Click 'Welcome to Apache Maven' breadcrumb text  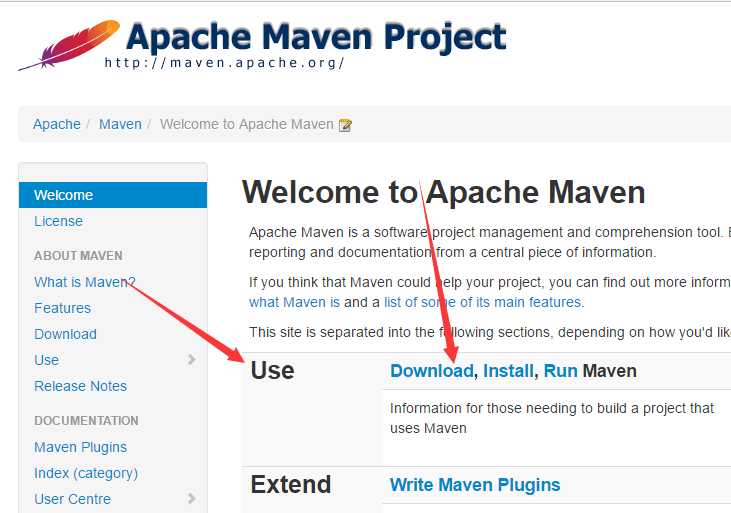pyautogui.click(x=247, y=124)
